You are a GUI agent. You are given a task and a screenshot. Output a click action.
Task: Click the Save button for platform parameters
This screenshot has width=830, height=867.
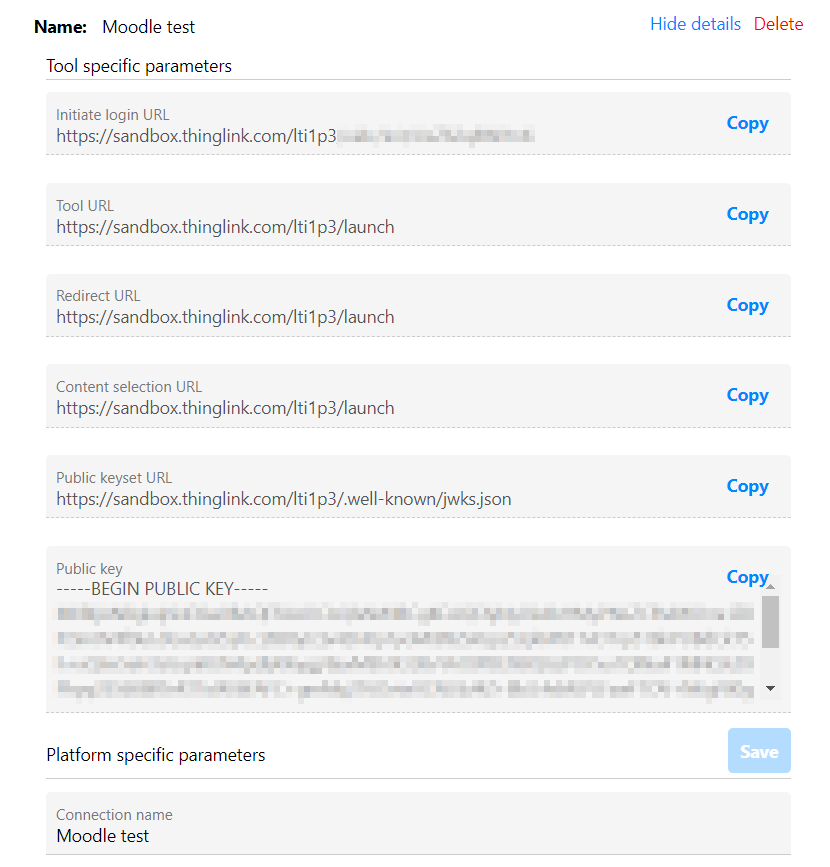[x=759, y=750]
